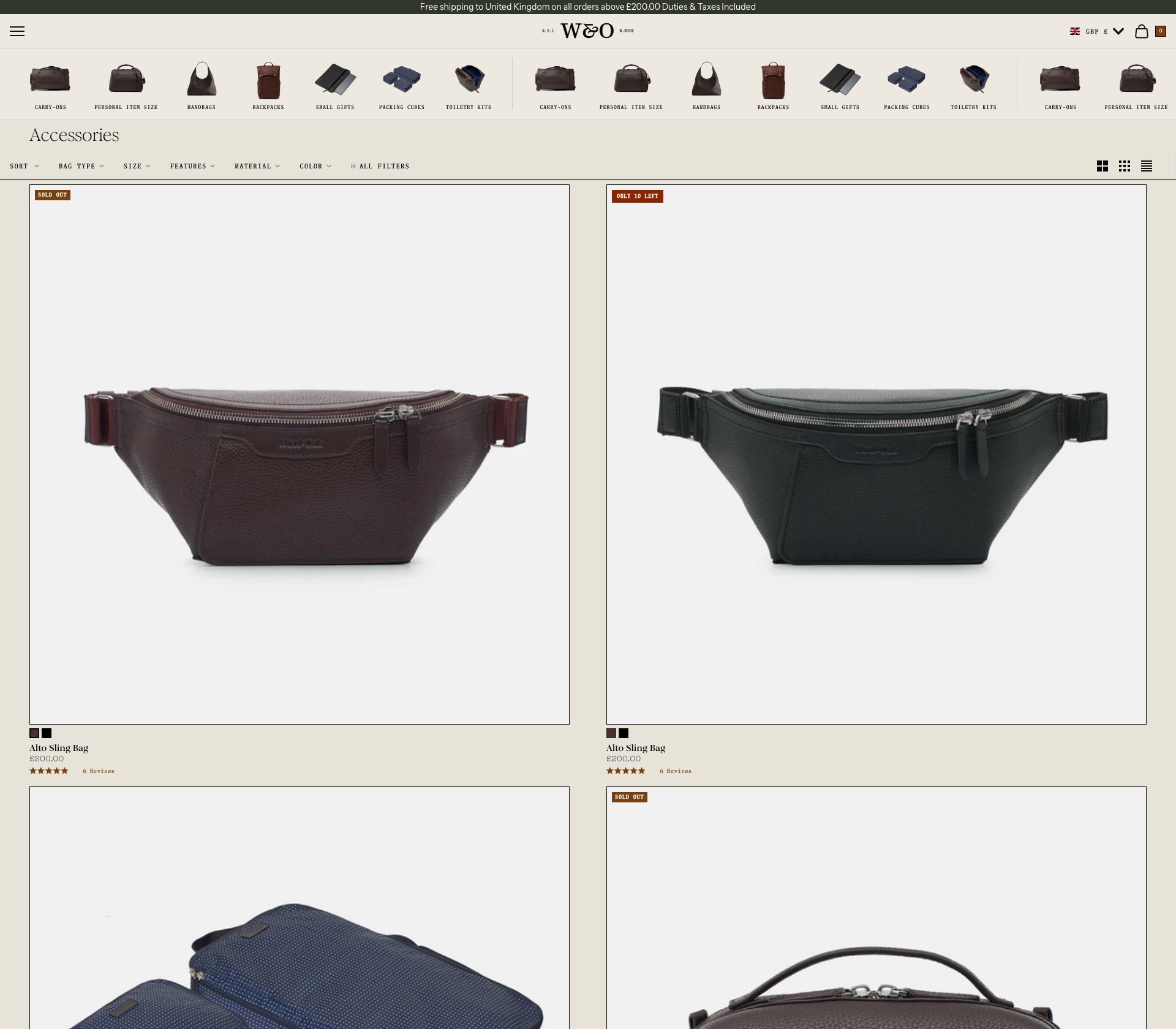The height and width of the screenshot is (1029, 1176).
Task: Select brown swatch under sold-out Alto Sling Bag
Action: coord(34,733)
